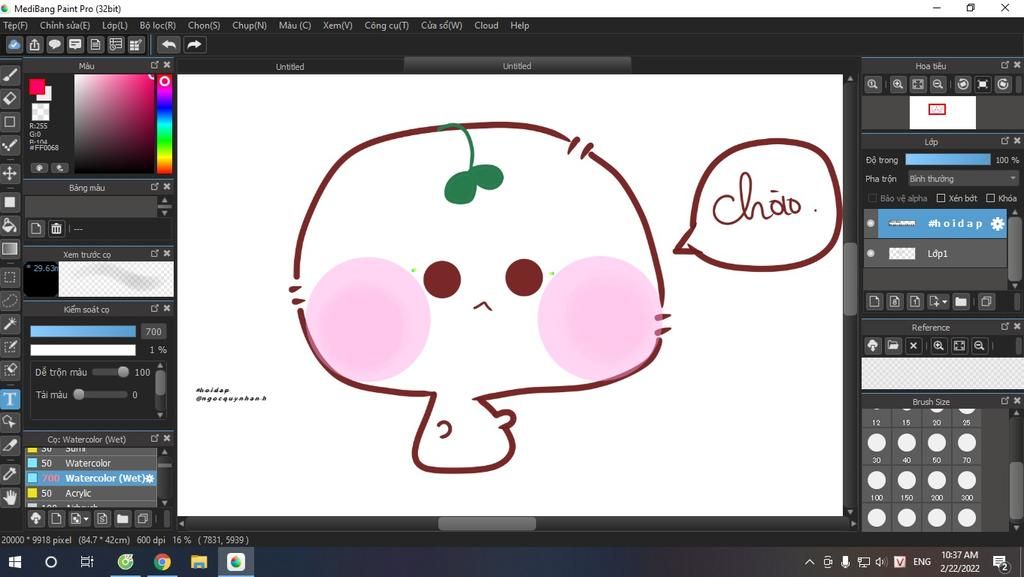
Task: Choose the Acrylic brush in list
Action: 91,493
